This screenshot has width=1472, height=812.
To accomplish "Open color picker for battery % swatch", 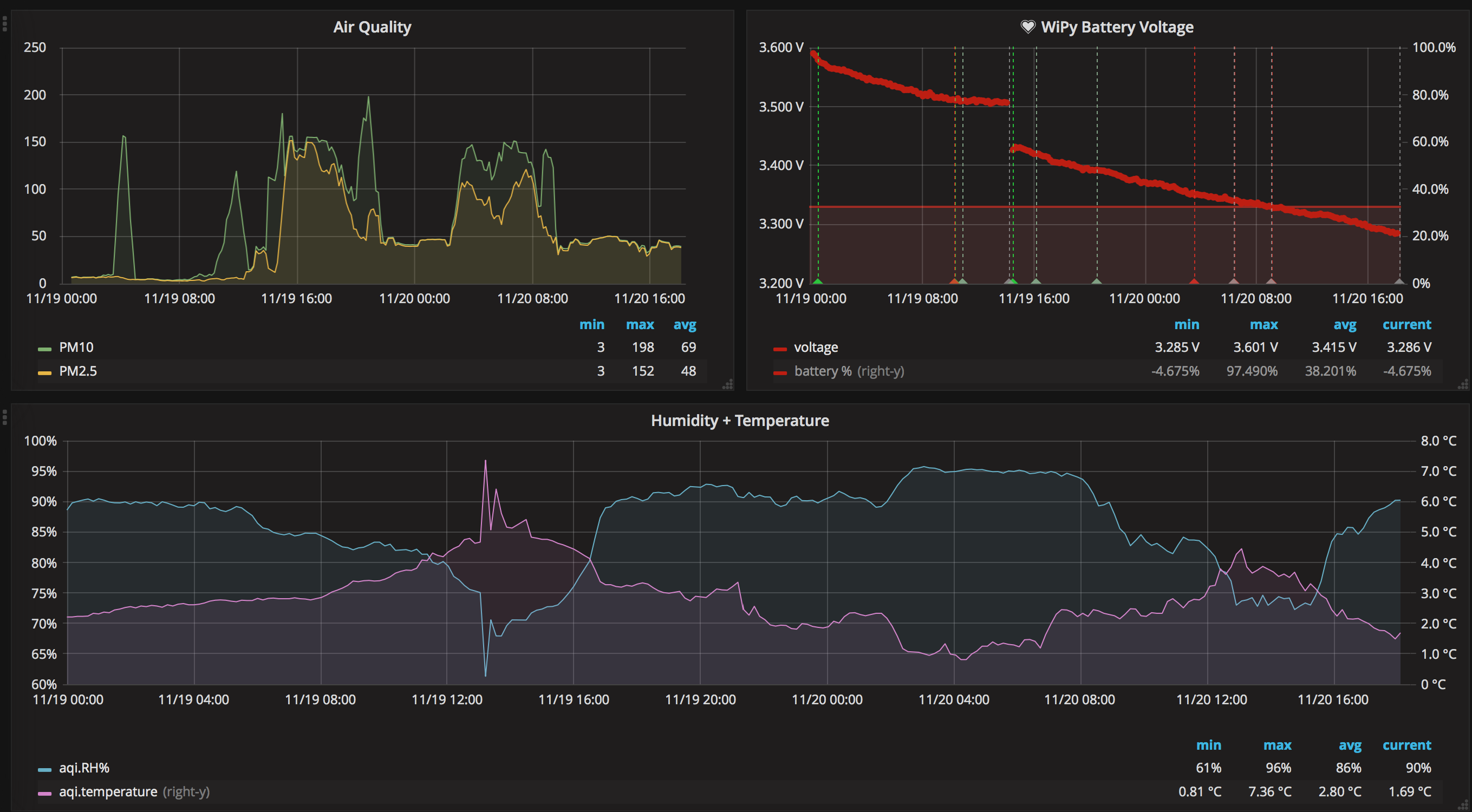I will point(780,373).
